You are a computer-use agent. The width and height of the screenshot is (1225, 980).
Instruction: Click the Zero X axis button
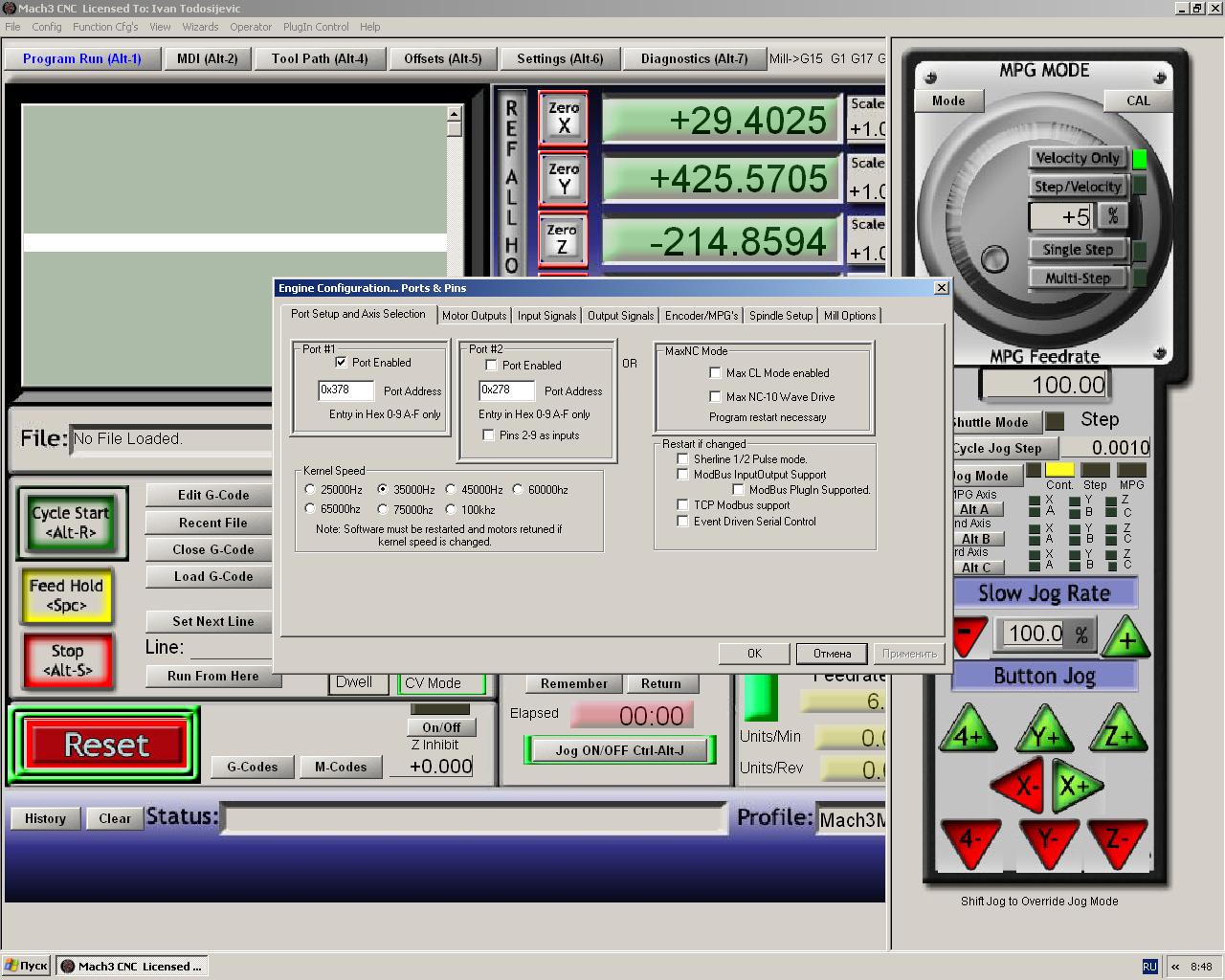563,118
